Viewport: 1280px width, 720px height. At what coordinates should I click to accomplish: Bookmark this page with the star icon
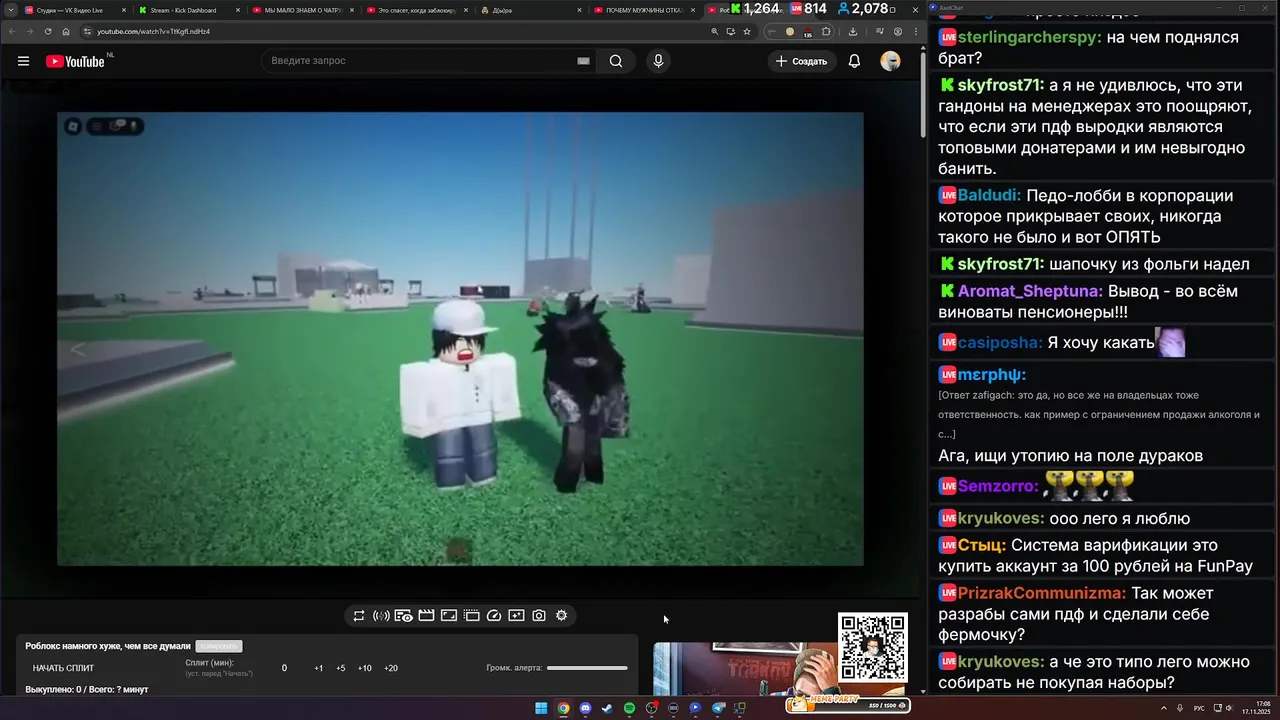[x=746, y=31]
